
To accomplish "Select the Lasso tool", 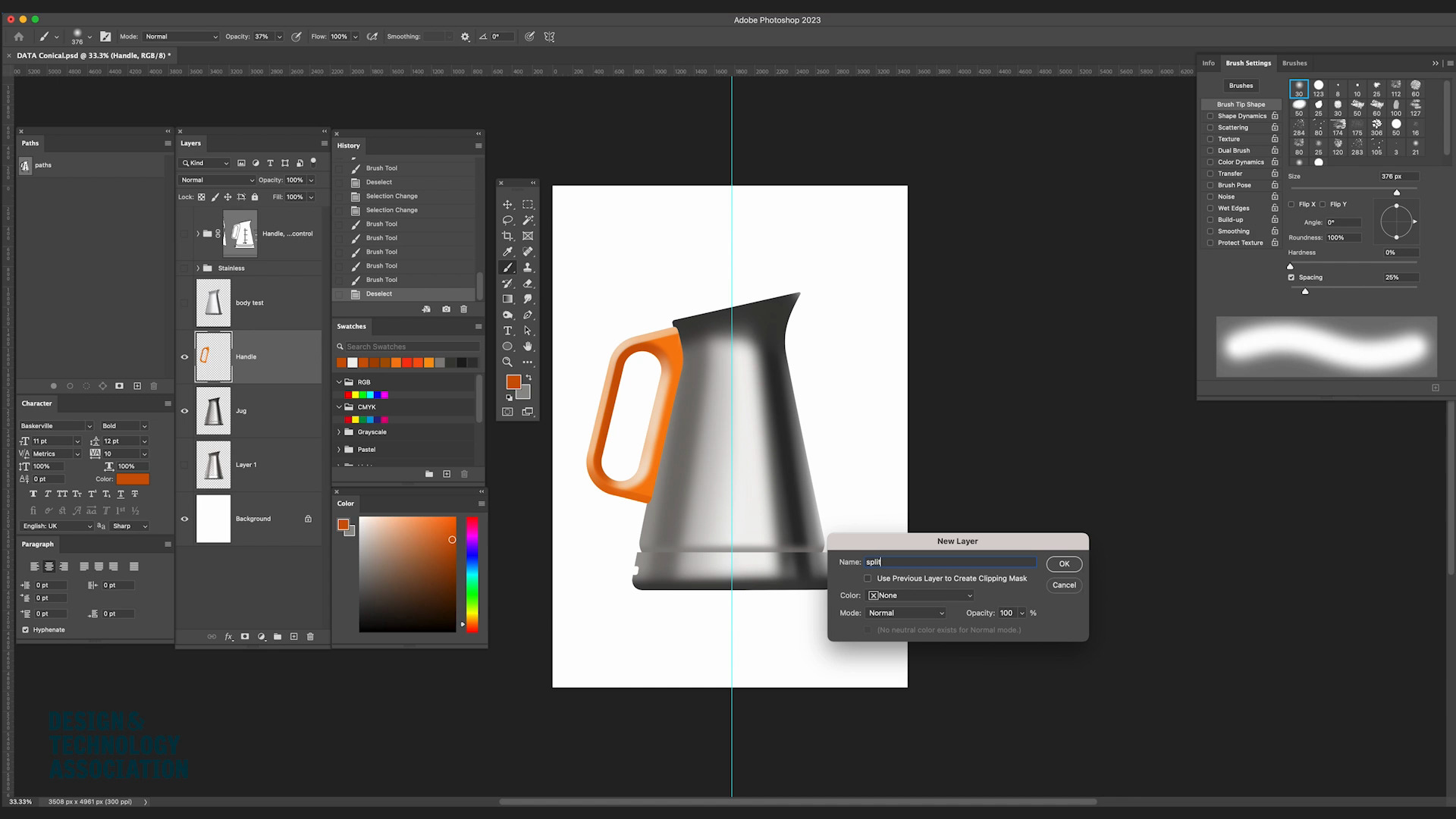I will coord(507,221).
